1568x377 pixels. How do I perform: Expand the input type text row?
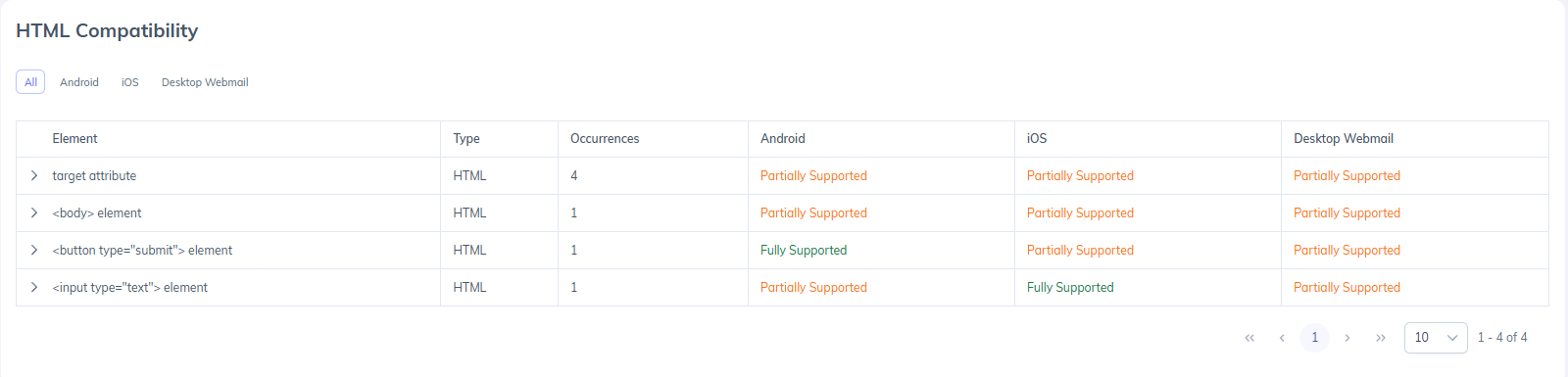click(33, 287)
